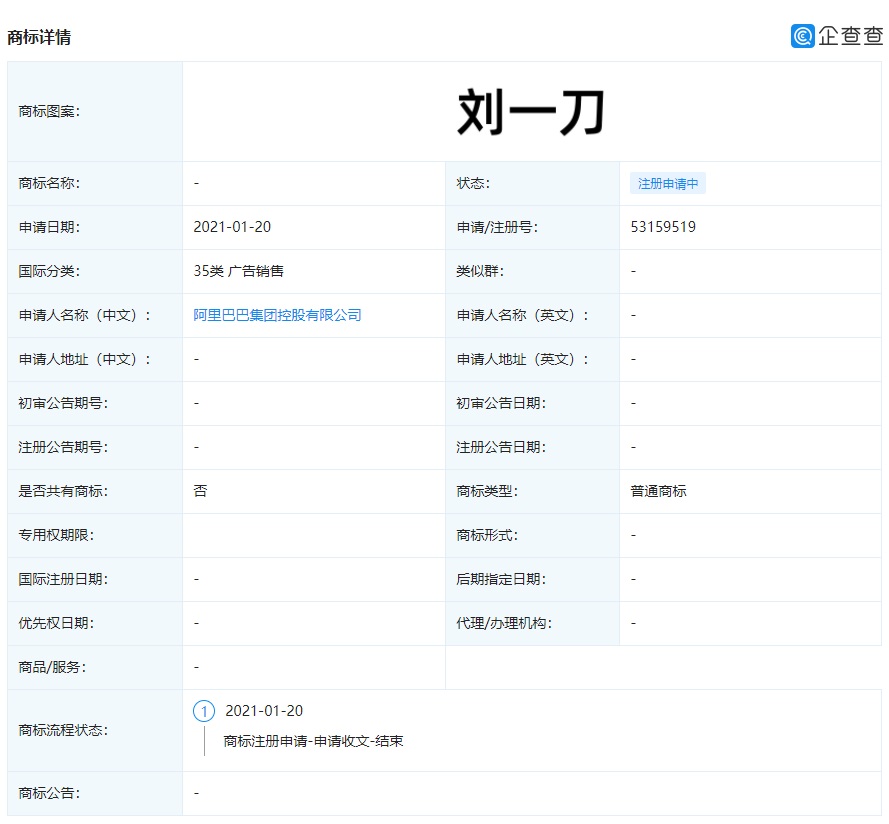889x824 pixels.
Task: Click the 申请人地址（中文） label
Action: coord(85,360)
